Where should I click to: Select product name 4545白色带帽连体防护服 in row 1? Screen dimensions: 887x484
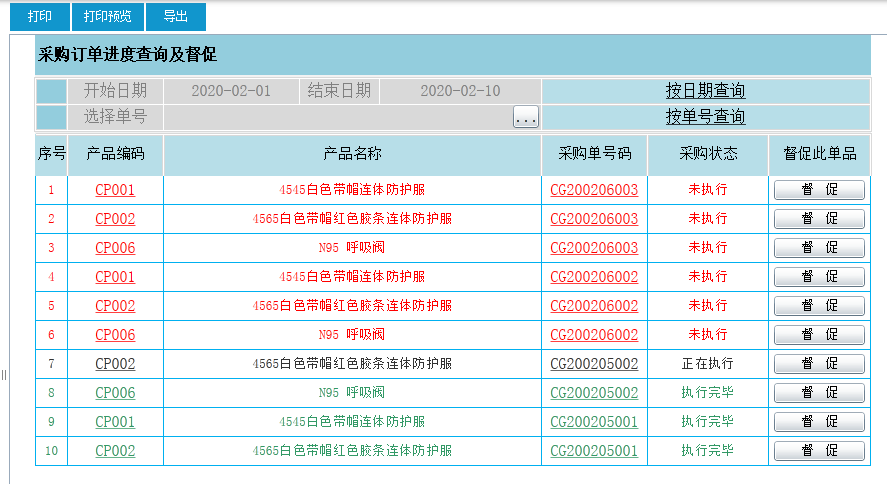click(352, 189)
